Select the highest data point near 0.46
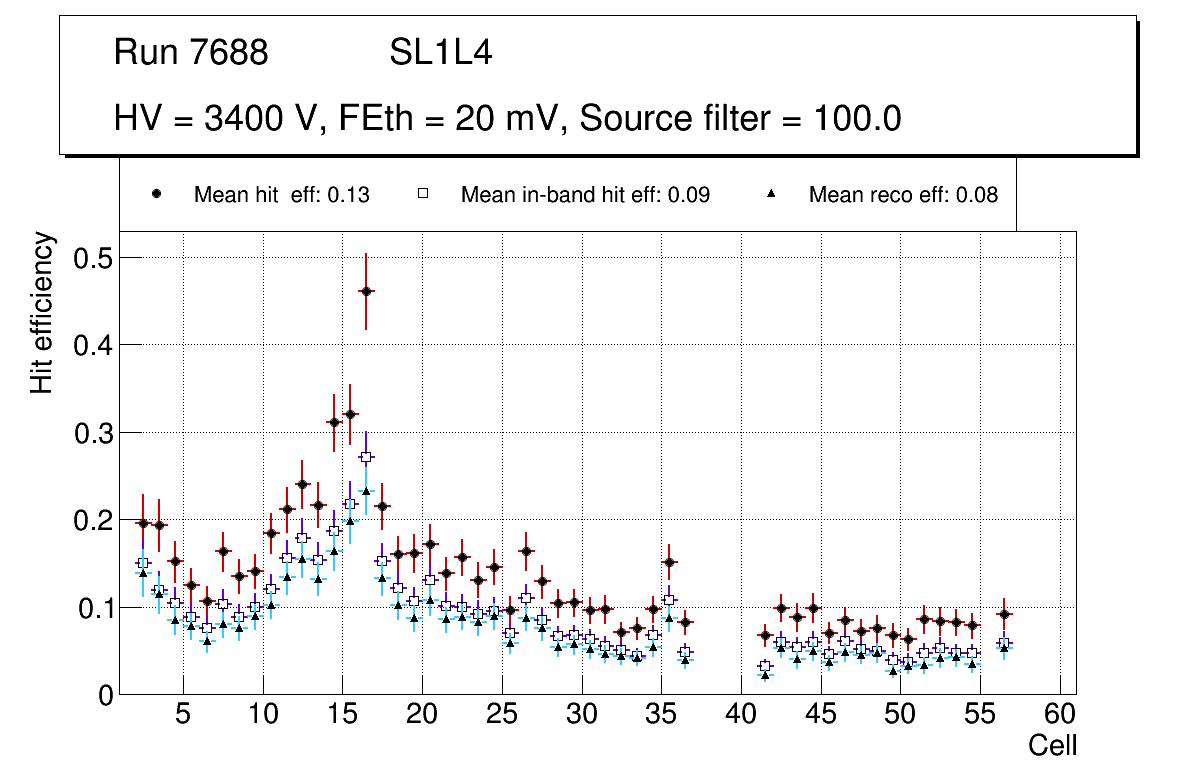 (x=366, y=291)
